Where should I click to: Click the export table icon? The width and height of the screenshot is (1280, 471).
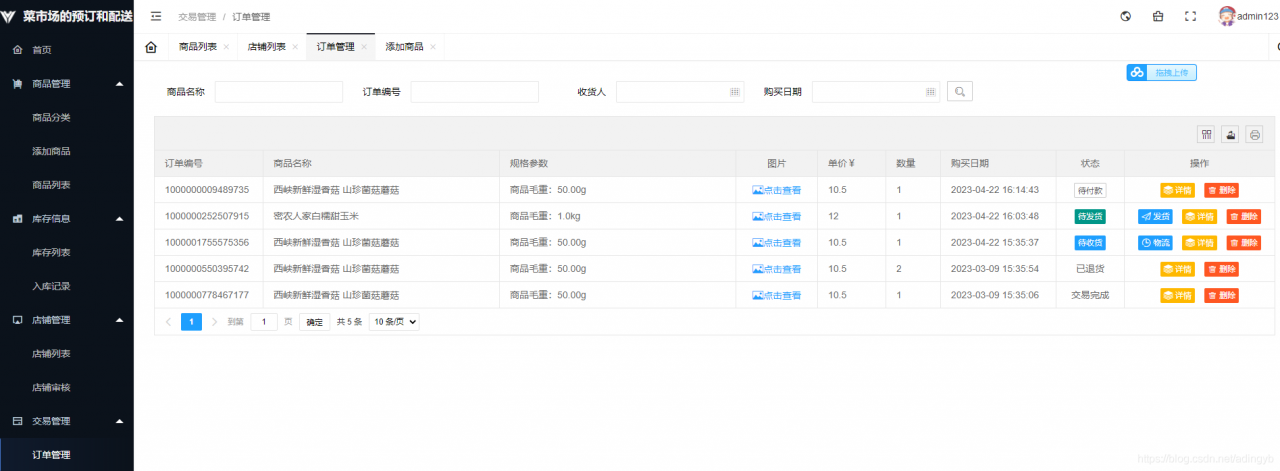[1231, 135]
